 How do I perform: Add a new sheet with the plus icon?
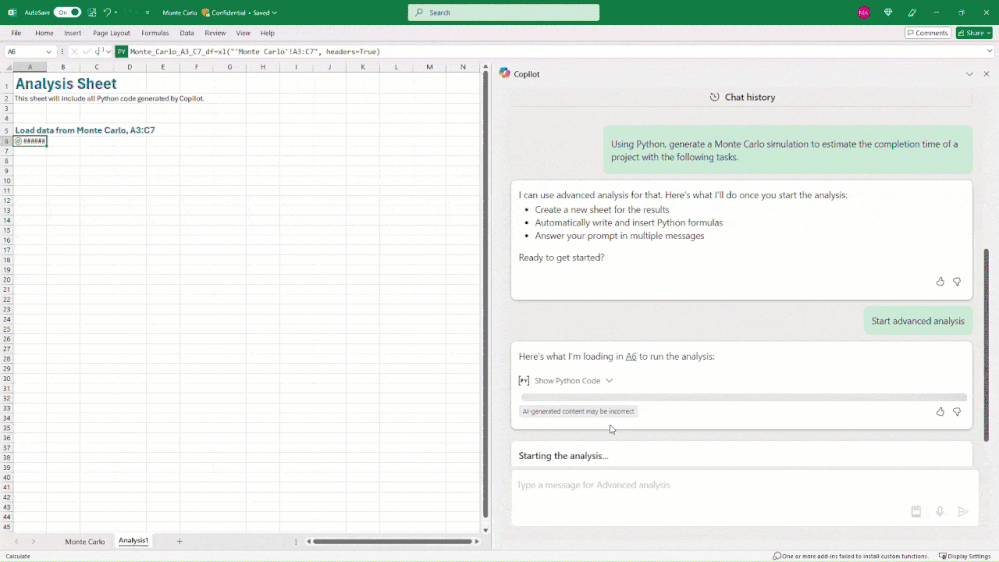point(179,541)
